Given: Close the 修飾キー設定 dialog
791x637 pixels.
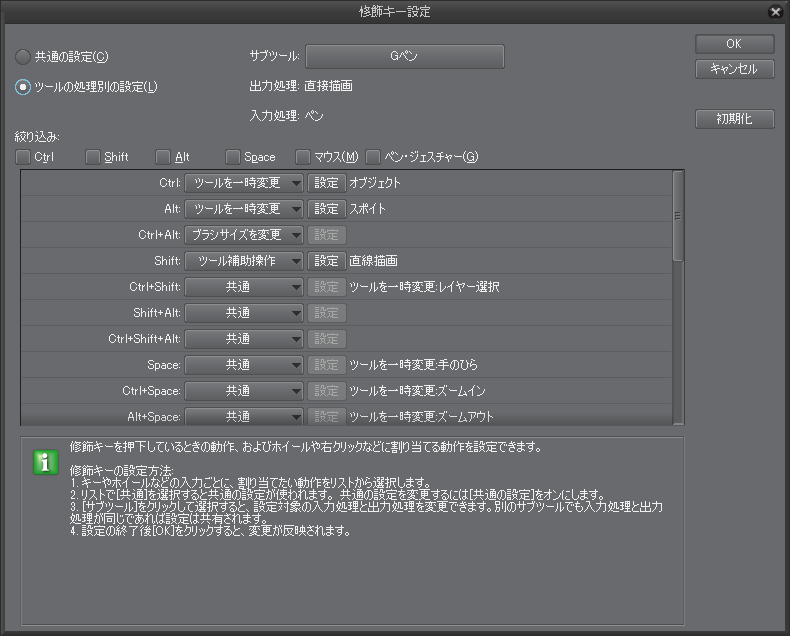Looking at the screenshot, I should coord(775,12).
